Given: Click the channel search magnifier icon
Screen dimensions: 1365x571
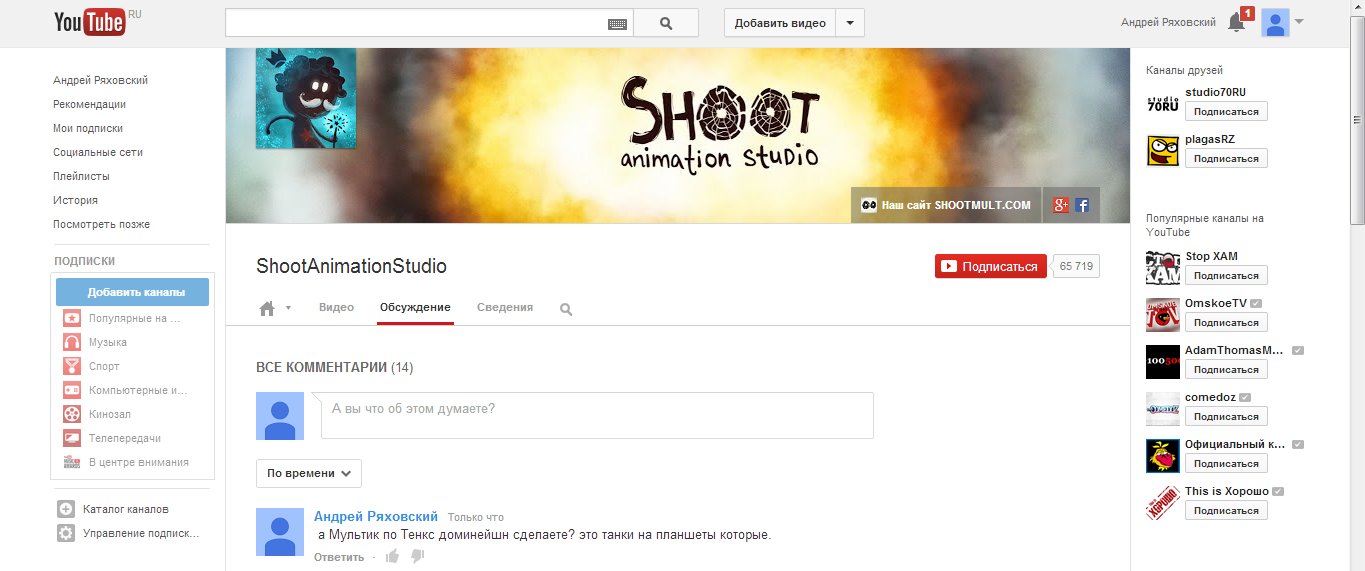Looking at the screenshot, I should click(x=566, y=309).
